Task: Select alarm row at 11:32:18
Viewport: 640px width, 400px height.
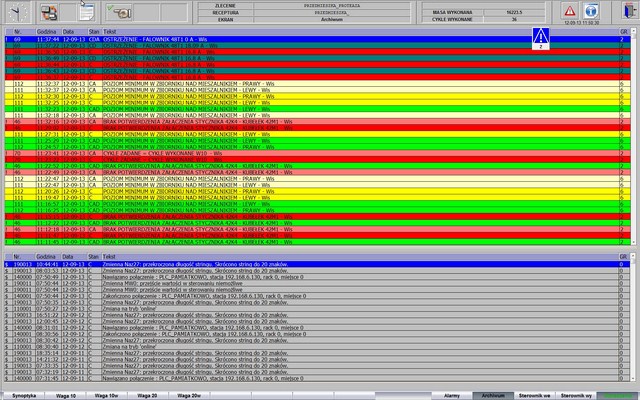Action: coord(318,115)
